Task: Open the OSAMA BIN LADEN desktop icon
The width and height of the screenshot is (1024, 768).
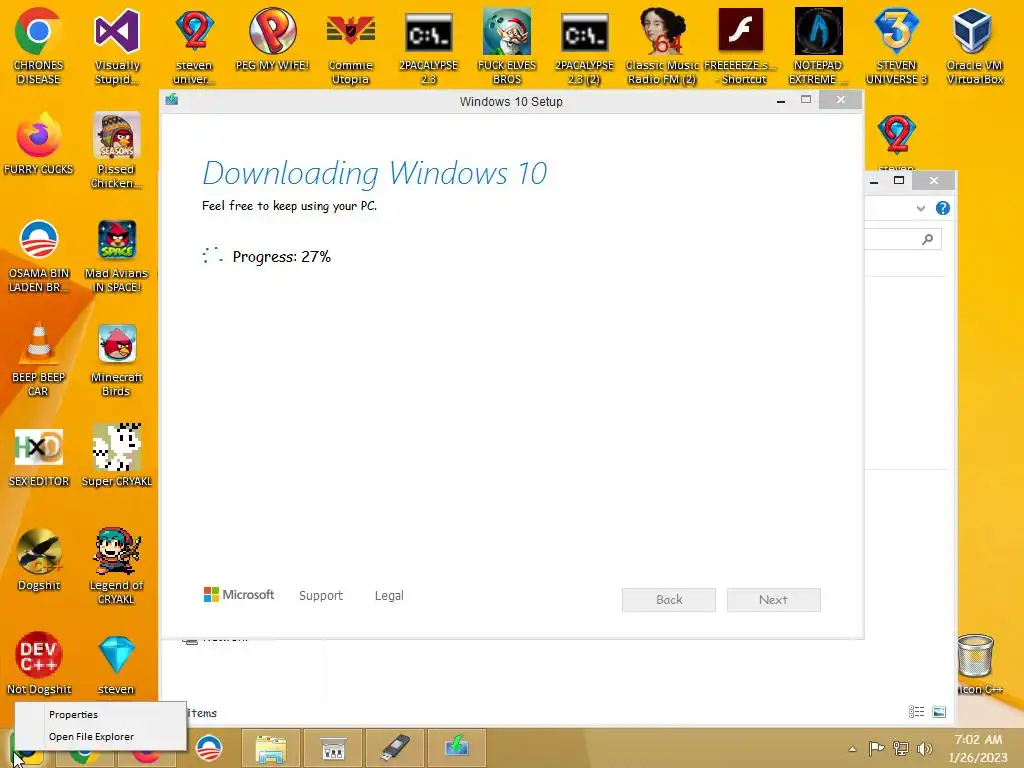Action: tap(38, 255)
